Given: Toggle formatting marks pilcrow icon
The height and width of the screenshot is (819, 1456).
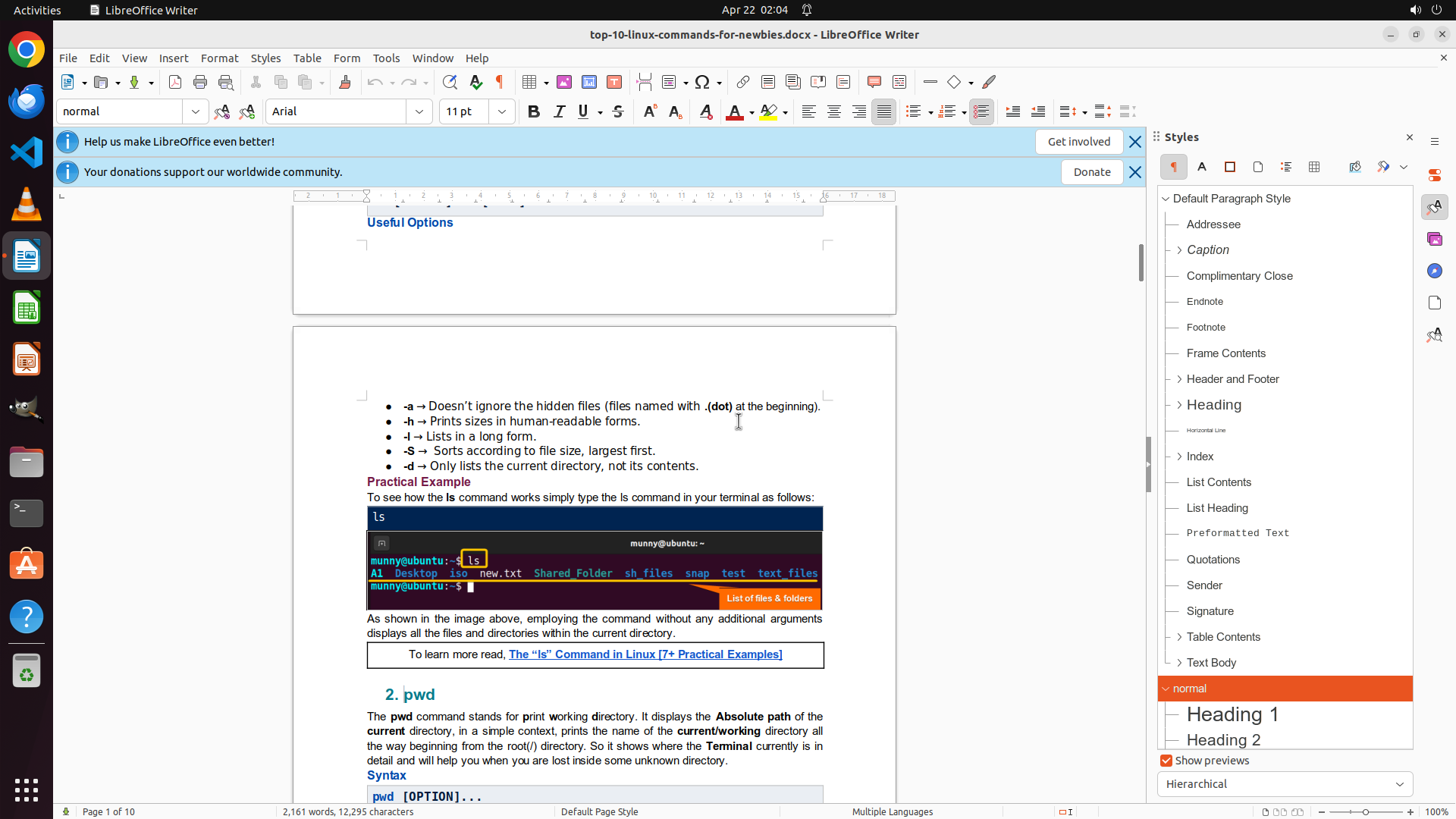Looking at the screenshot, I should click(500, 82).
